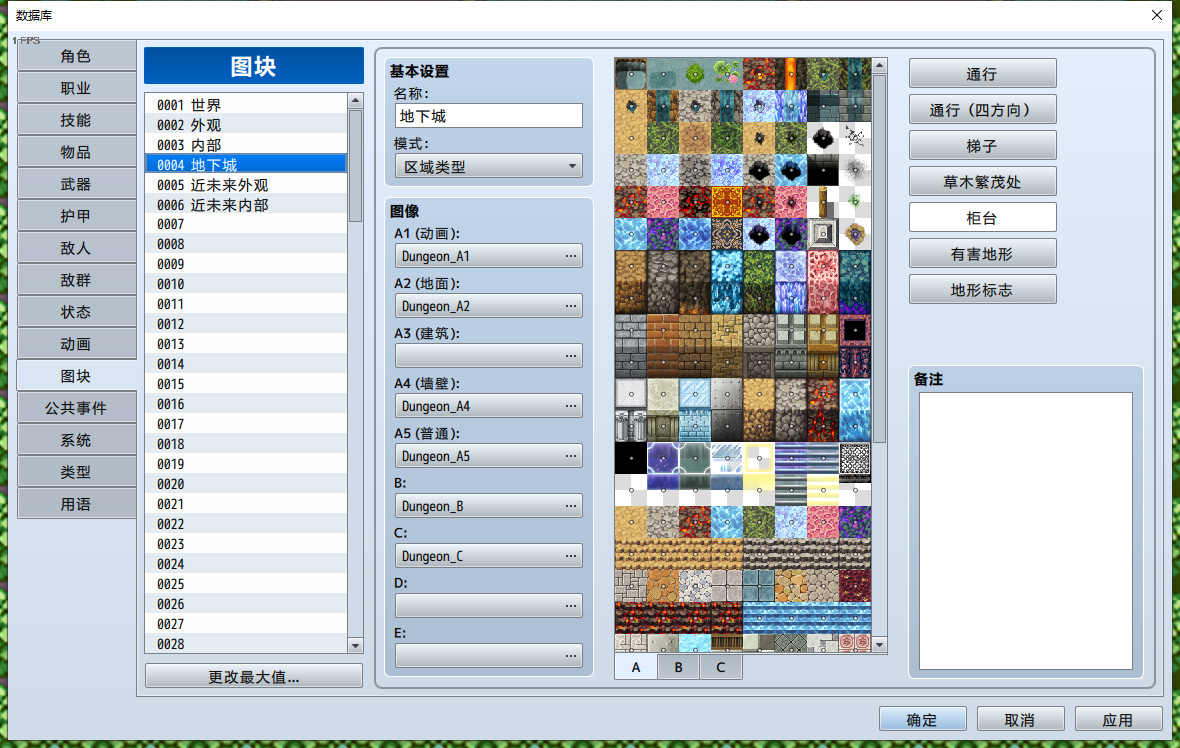Select tileset 0002 外观
The width and height of the screenshot is (1180, 748).
(x=245, y=125)
